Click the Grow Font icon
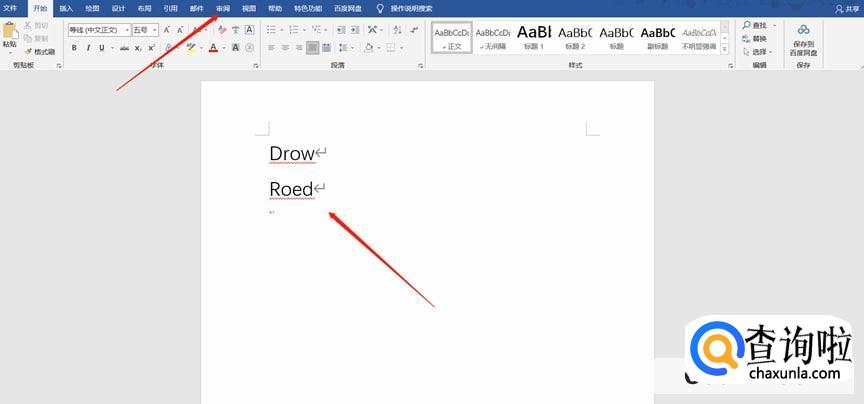This screenshot has width=864, height=404. click(166, 30)
